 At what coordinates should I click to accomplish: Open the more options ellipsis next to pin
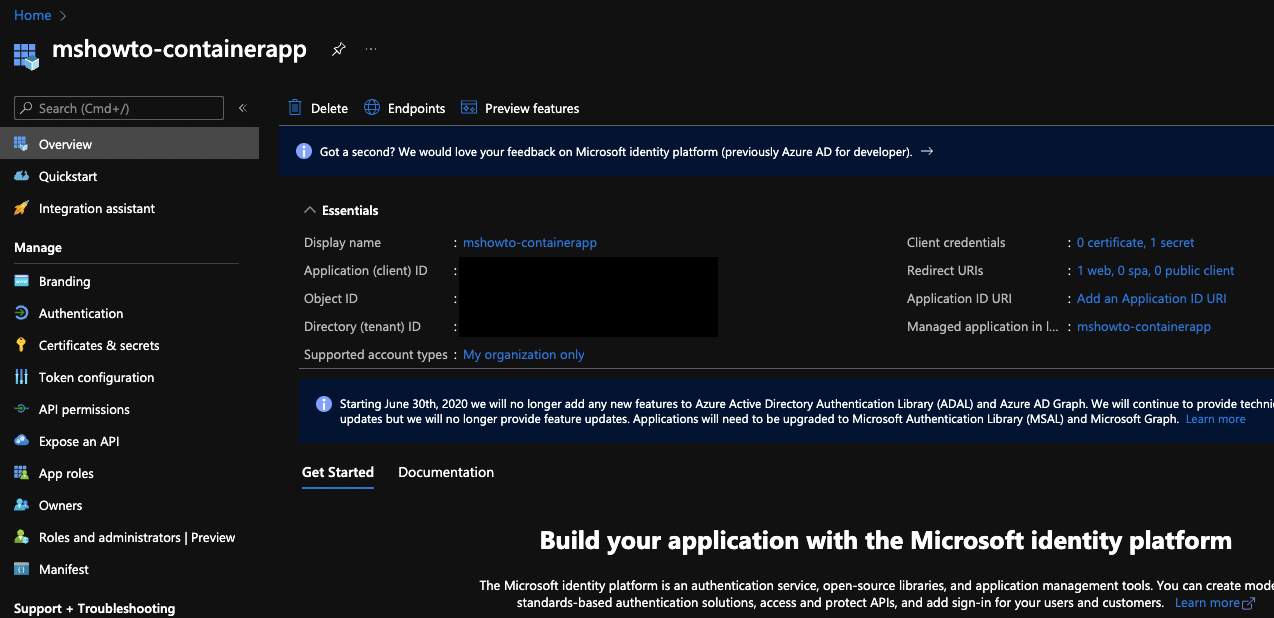[x=371, y=49]
